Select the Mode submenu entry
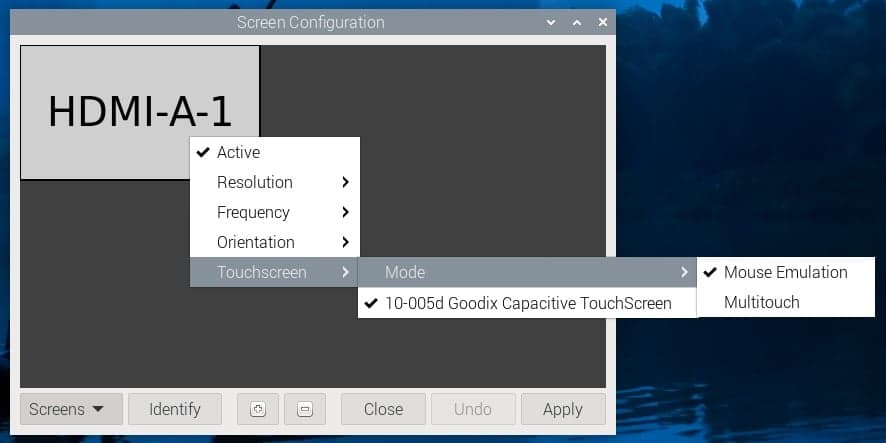The height and width of the screenshot is (443, 886). pyautogui.click(x=527, y=272)
